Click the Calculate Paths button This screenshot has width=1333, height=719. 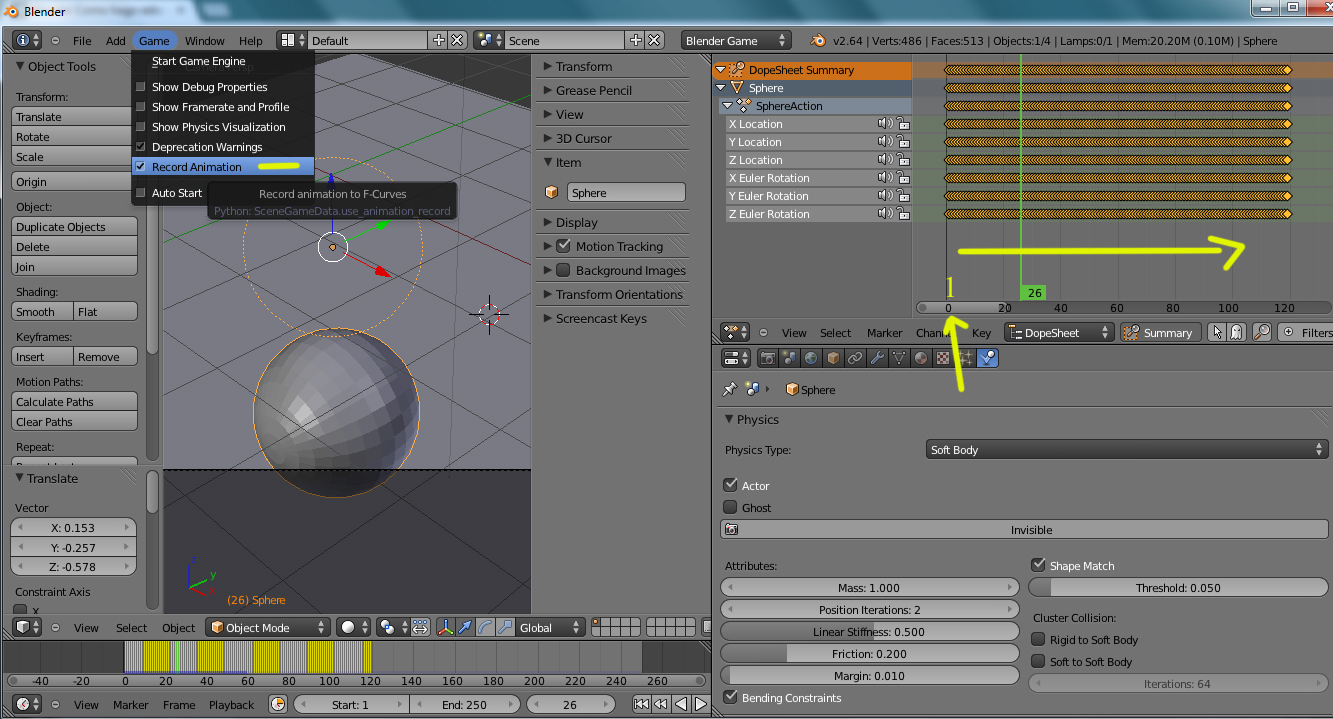click(x=75, y=402)
